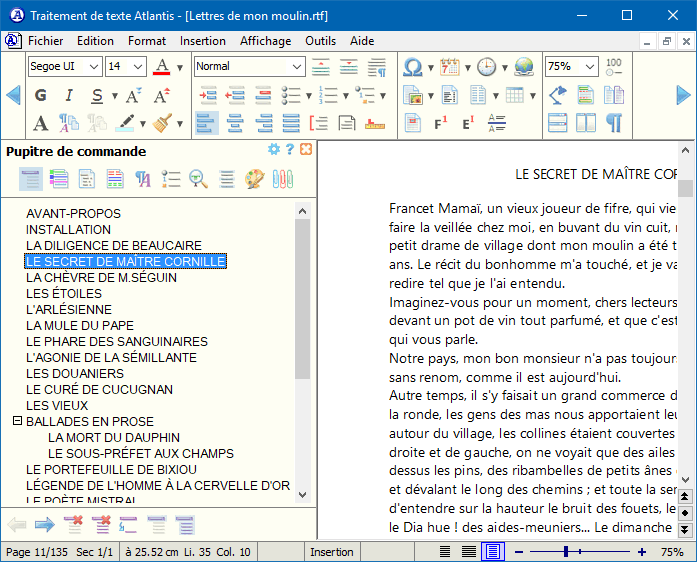This screenshot has height=562, width=697.
Task: Toggle italic (I) formatting
Action: pyautogui.click(x=68, y=95)
